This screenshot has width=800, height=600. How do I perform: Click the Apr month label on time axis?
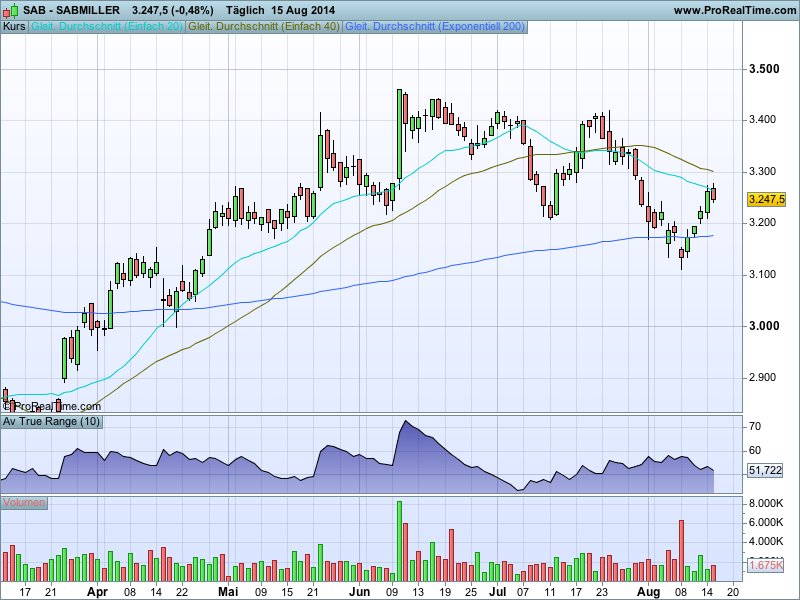97,592
